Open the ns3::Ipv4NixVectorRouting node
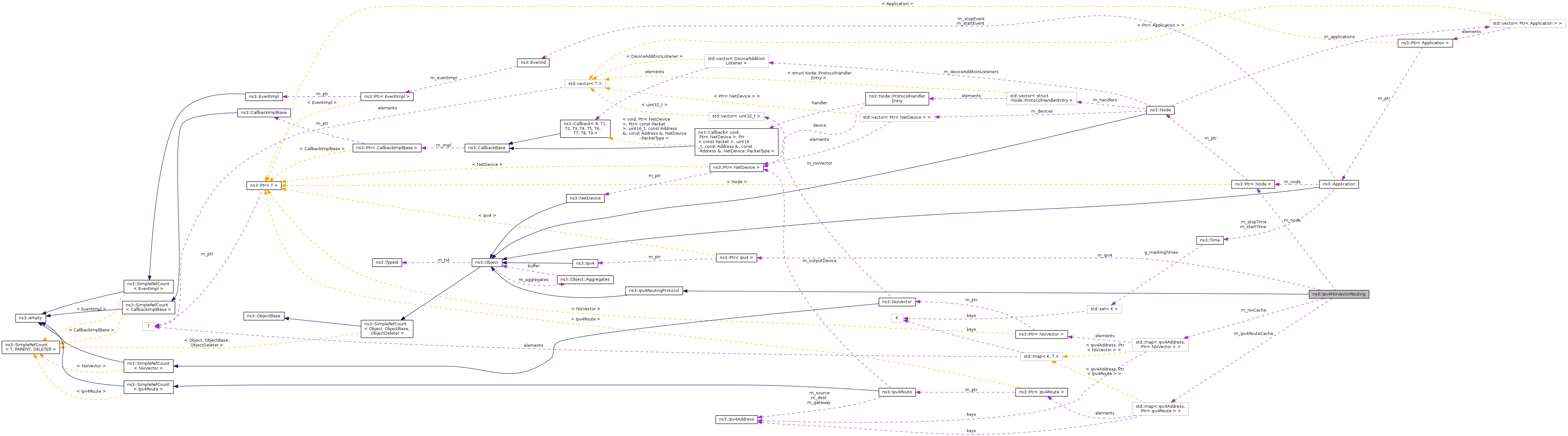 [1339, 294]
